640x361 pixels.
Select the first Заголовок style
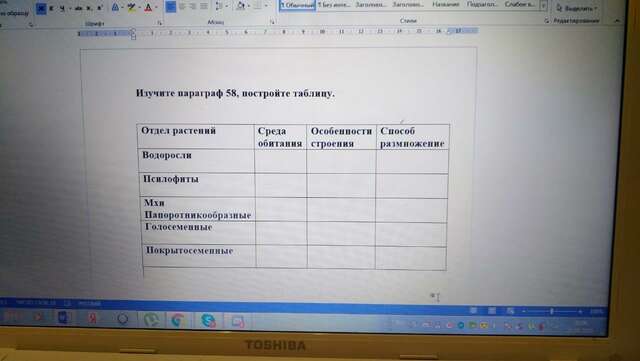click(x=371, y=5)
